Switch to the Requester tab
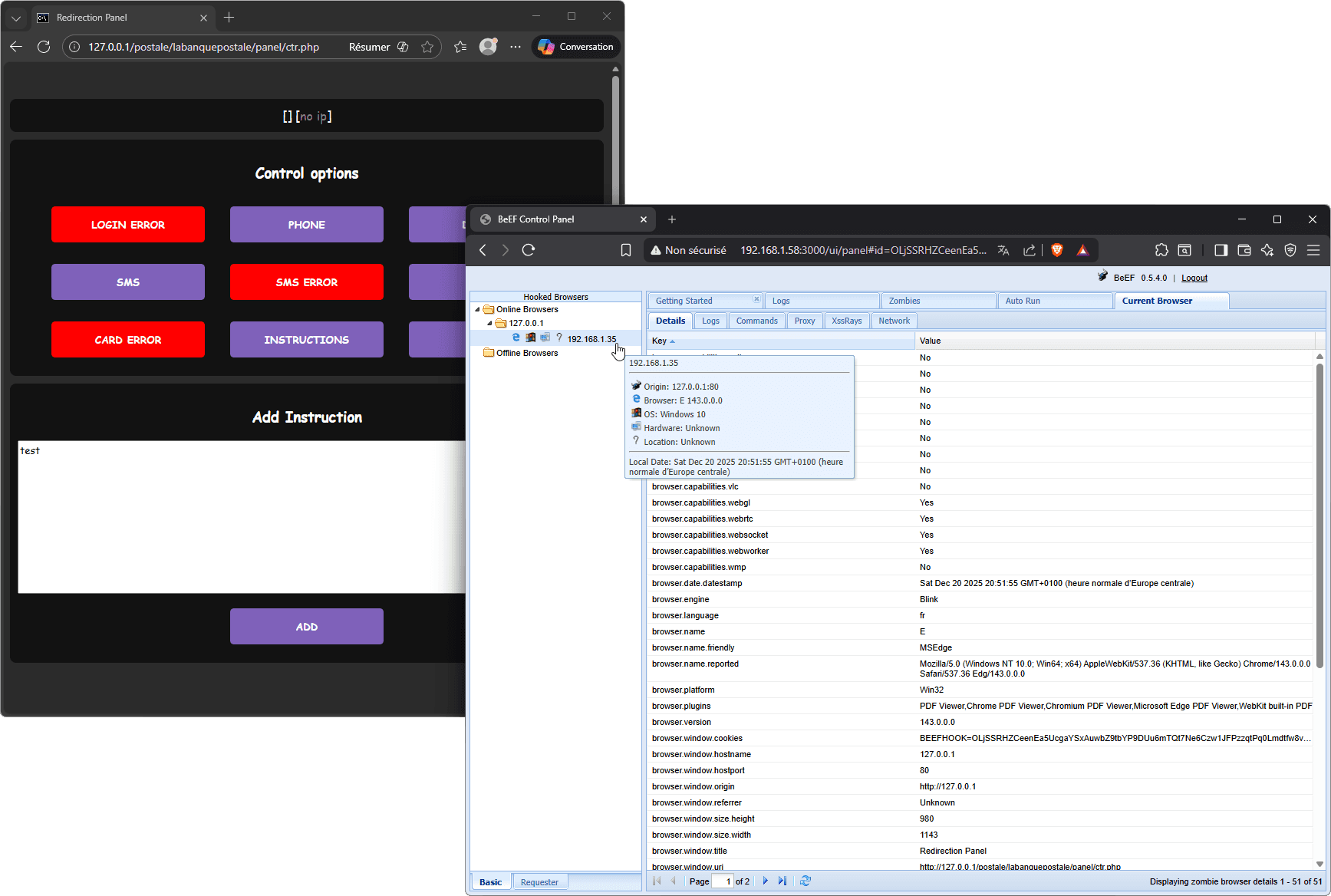1331x896 pixels. pyautogui.click(x=539, y=882)
